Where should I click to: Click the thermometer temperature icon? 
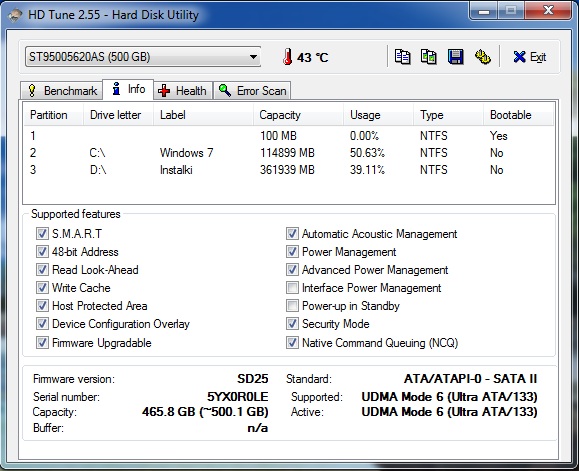tap(287, 57)
